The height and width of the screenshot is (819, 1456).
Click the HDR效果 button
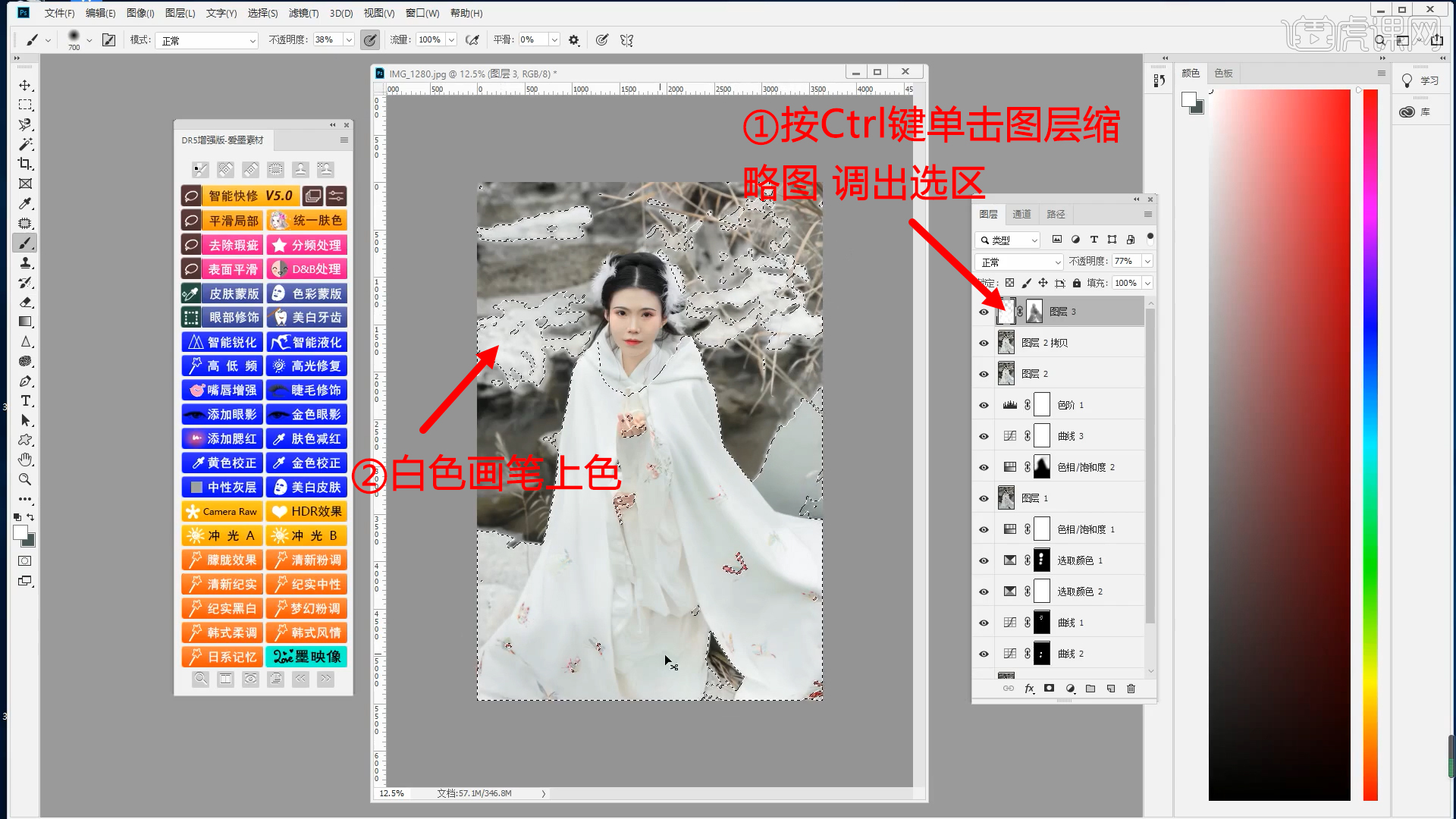click(x=307, y=511)
